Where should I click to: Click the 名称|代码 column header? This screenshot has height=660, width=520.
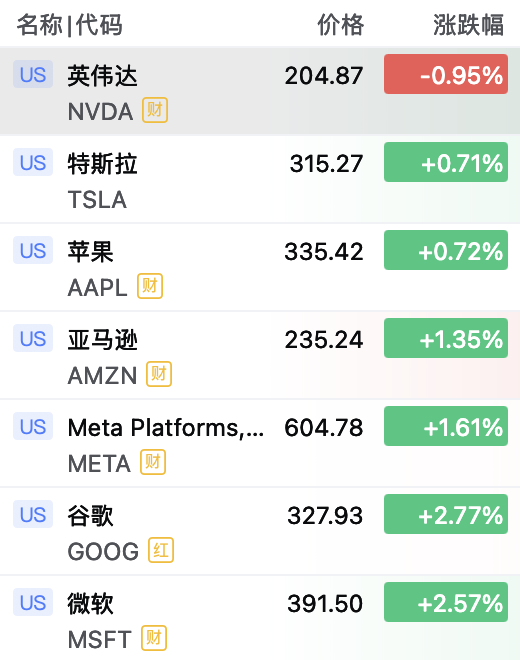(x=69, y=25)
